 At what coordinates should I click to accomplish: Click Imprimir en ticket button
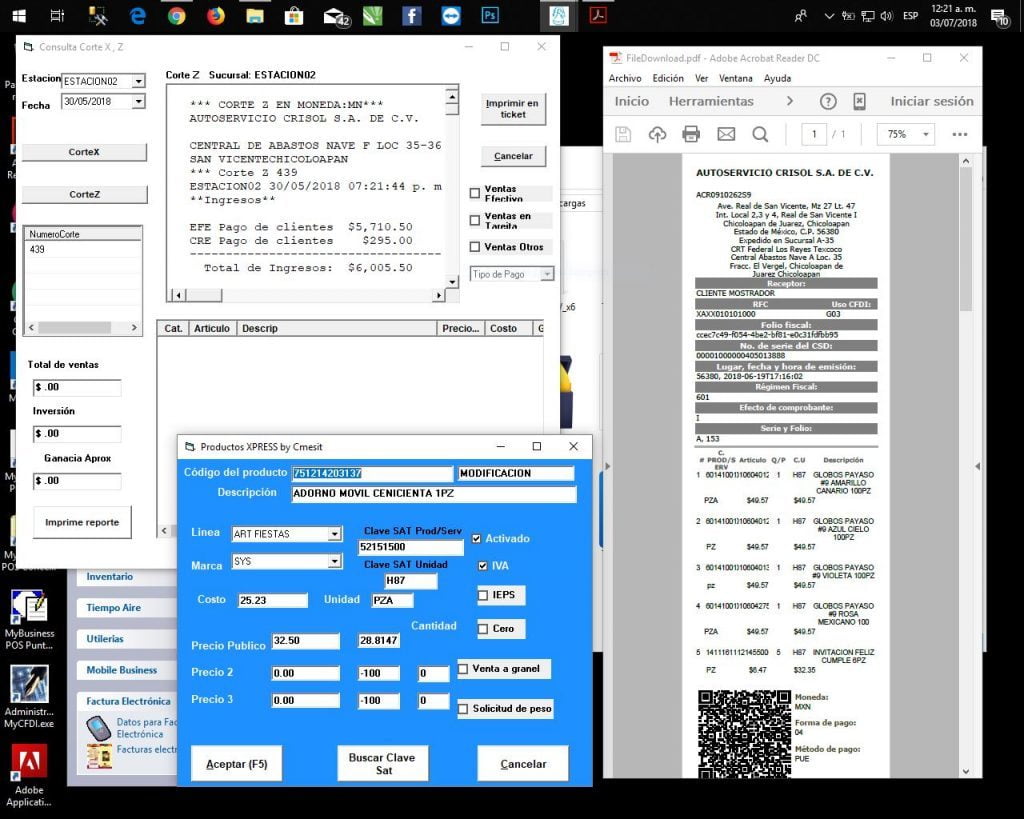(513, 108)
